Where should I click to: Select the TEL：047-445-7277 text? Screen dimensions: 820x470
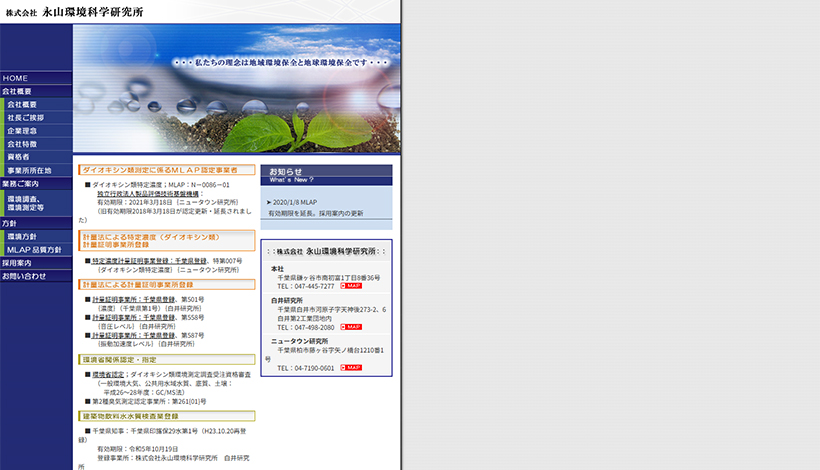tap(305, 286)
